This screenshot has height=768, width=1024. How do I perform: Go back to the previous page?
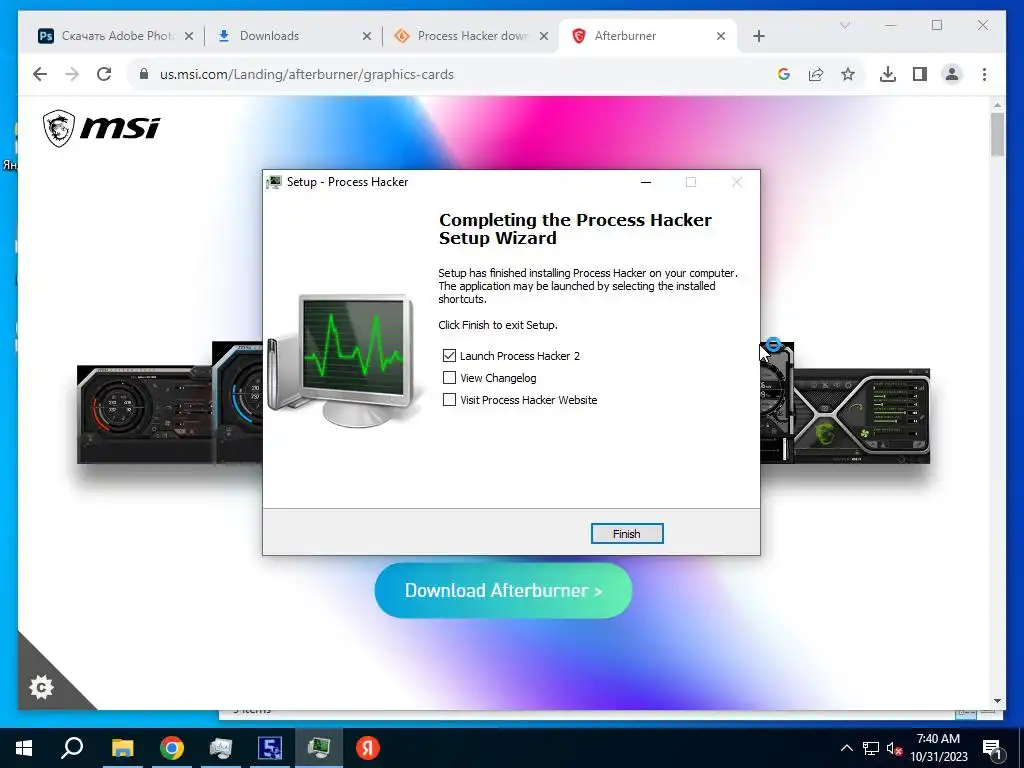coord(40,74)
